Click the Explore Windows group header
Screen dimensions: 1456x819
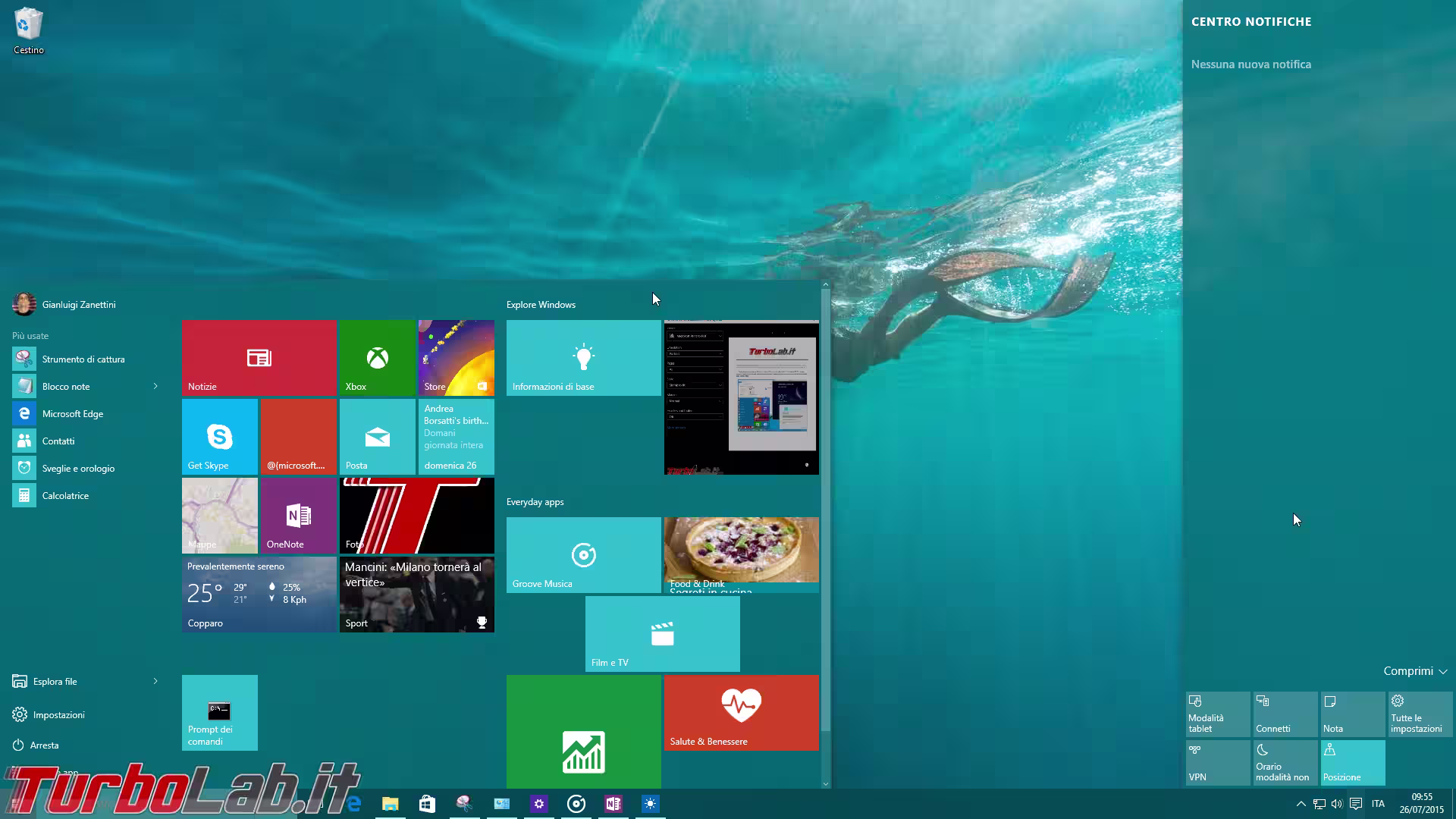click(541, 304)
